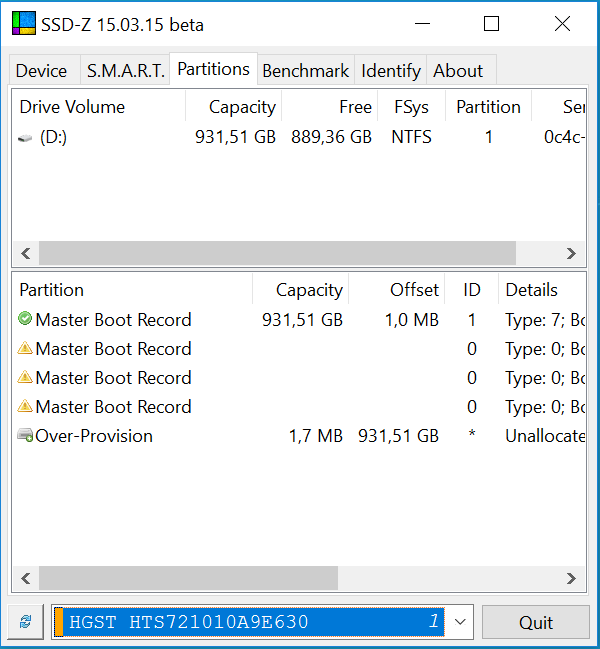600x649 pixels.
Task: Select the (D:) drive icon
Action: (25, 138)
